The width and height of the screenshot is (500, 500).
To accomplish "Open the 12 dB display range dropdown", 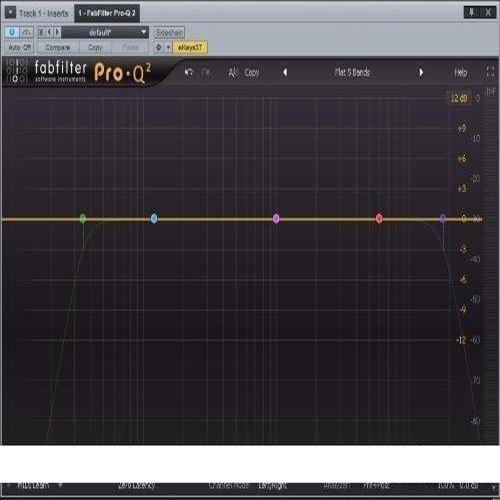I will pyautogui.click(x=459, y=98).
